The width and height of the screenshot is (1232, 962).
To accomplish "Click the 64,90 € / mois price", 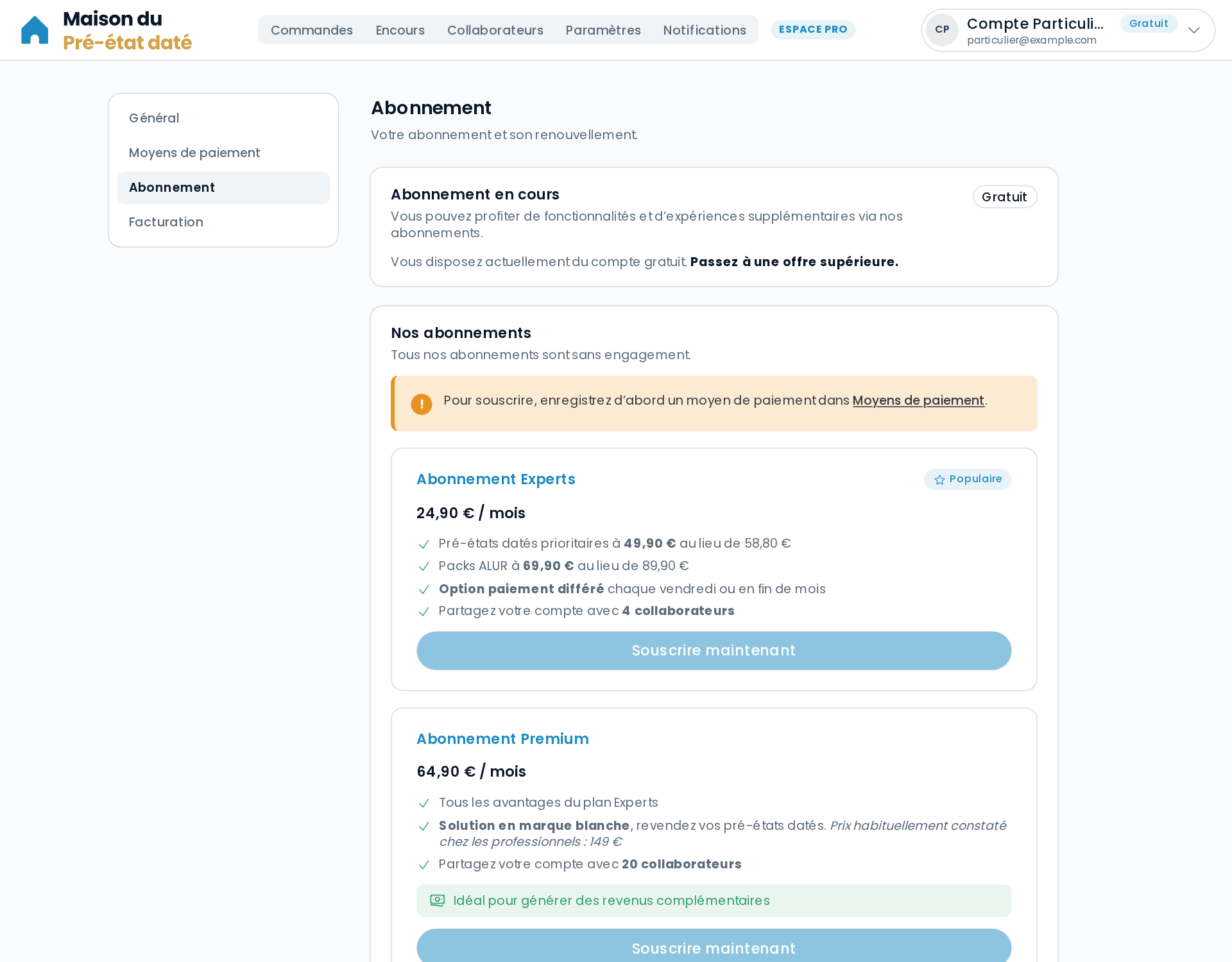I will 472,772.
